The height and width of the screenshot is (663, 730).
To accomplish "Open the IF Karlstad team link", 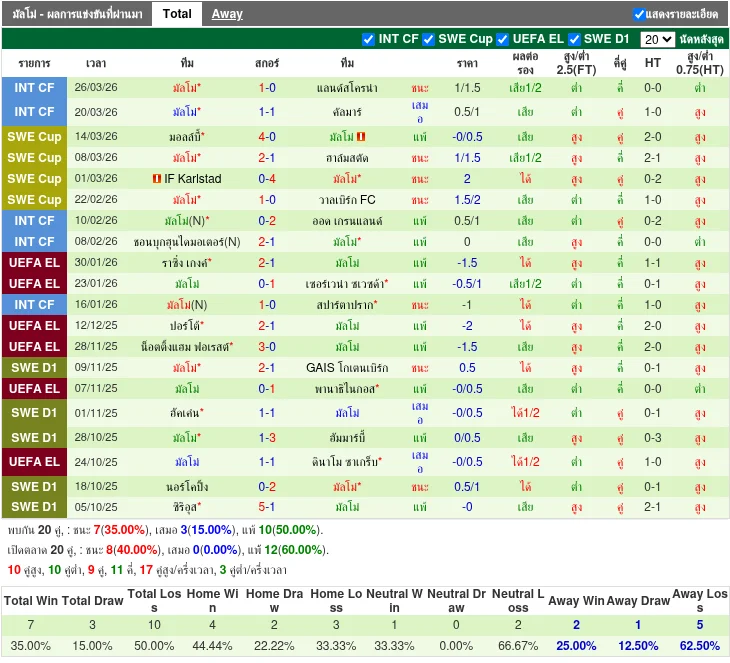I will click(192, 179).
